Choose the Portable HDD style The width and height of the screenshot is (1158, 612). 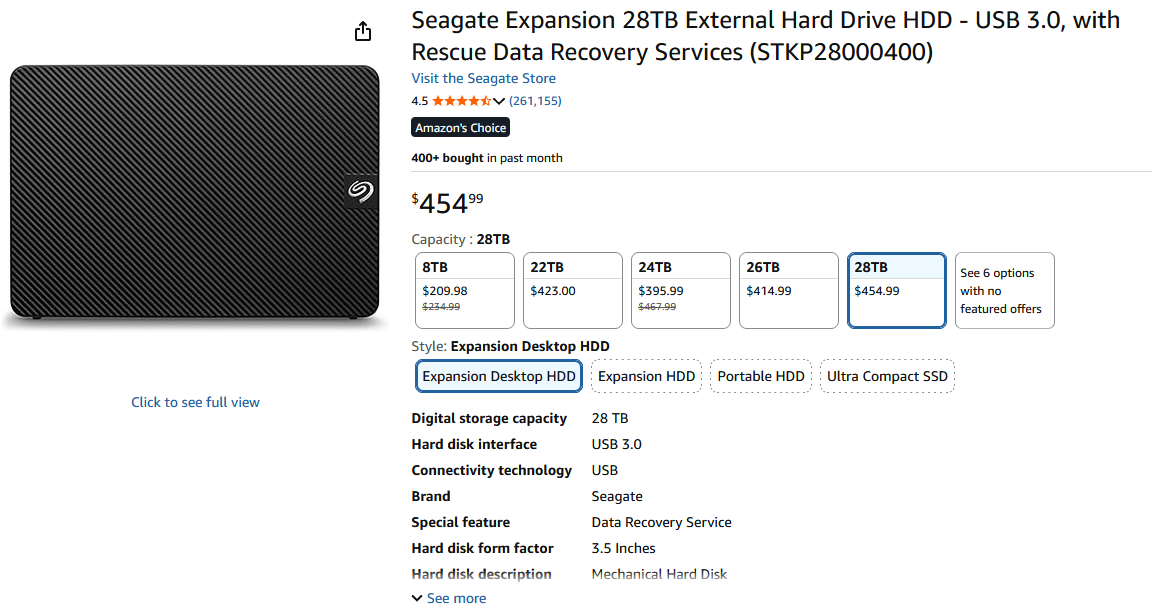click(x=761, y=377)
